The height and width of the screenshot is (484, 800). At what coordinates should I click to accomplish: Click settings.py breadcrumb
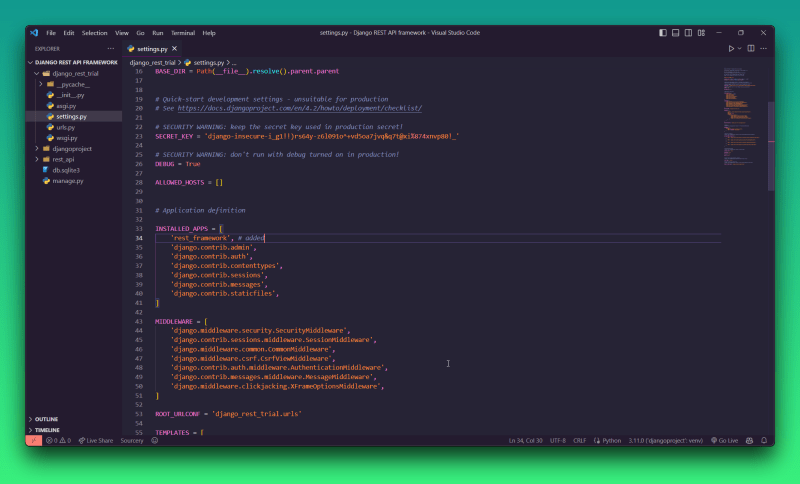pos(208,63)
